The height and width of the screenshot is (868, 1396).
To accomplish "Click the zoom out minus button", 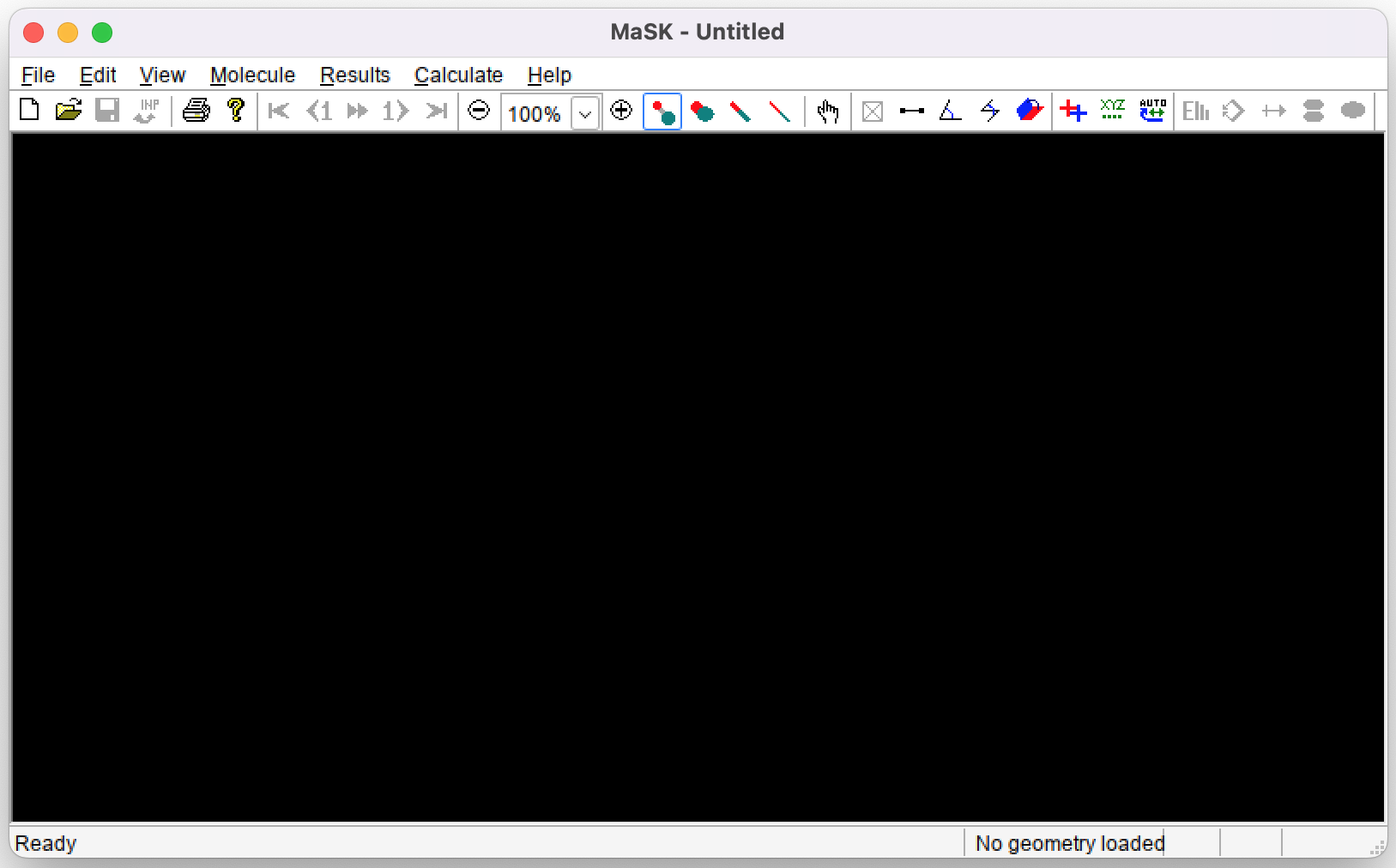I will click(x=478, y=111).
